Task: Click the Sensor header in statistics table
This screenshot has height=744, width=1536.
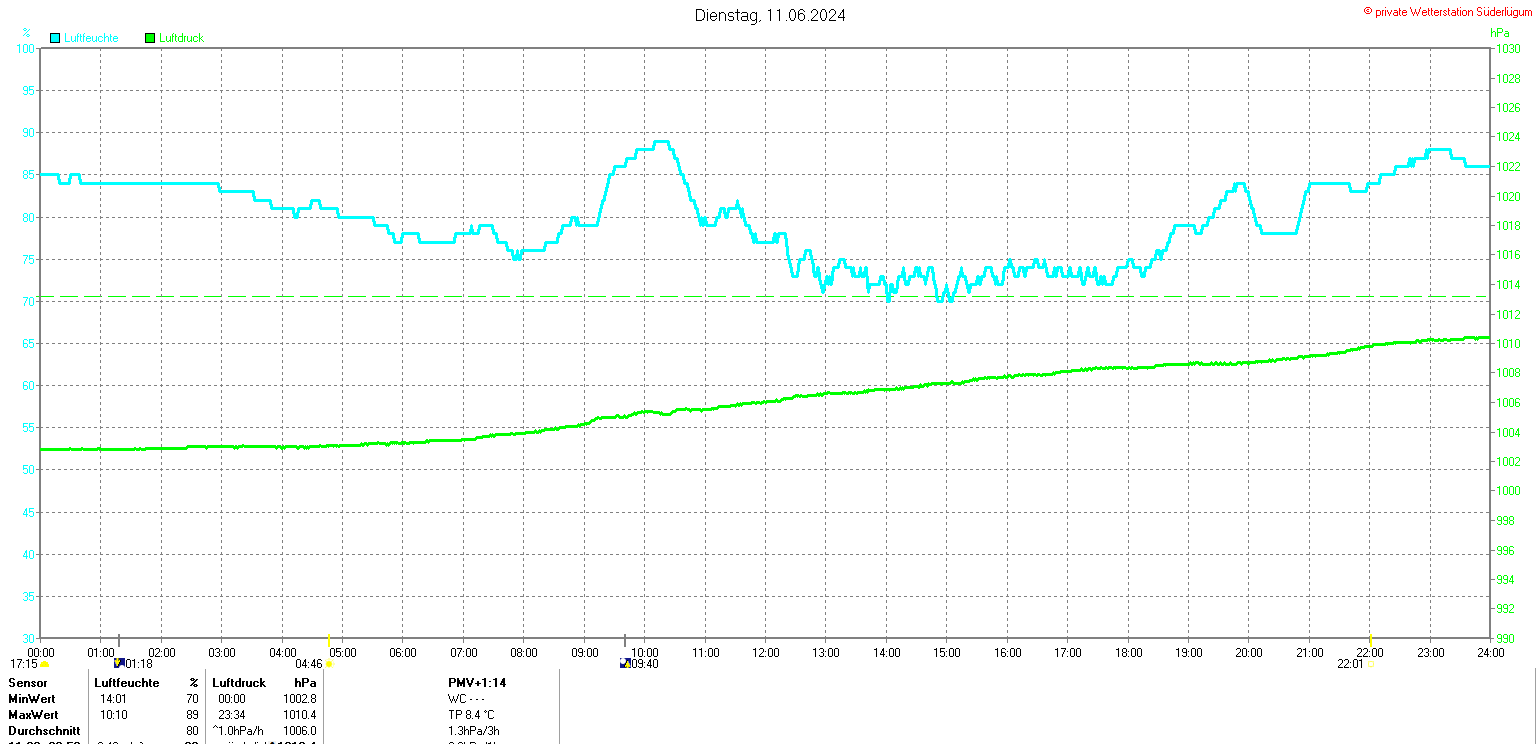Action: [27, 682]
